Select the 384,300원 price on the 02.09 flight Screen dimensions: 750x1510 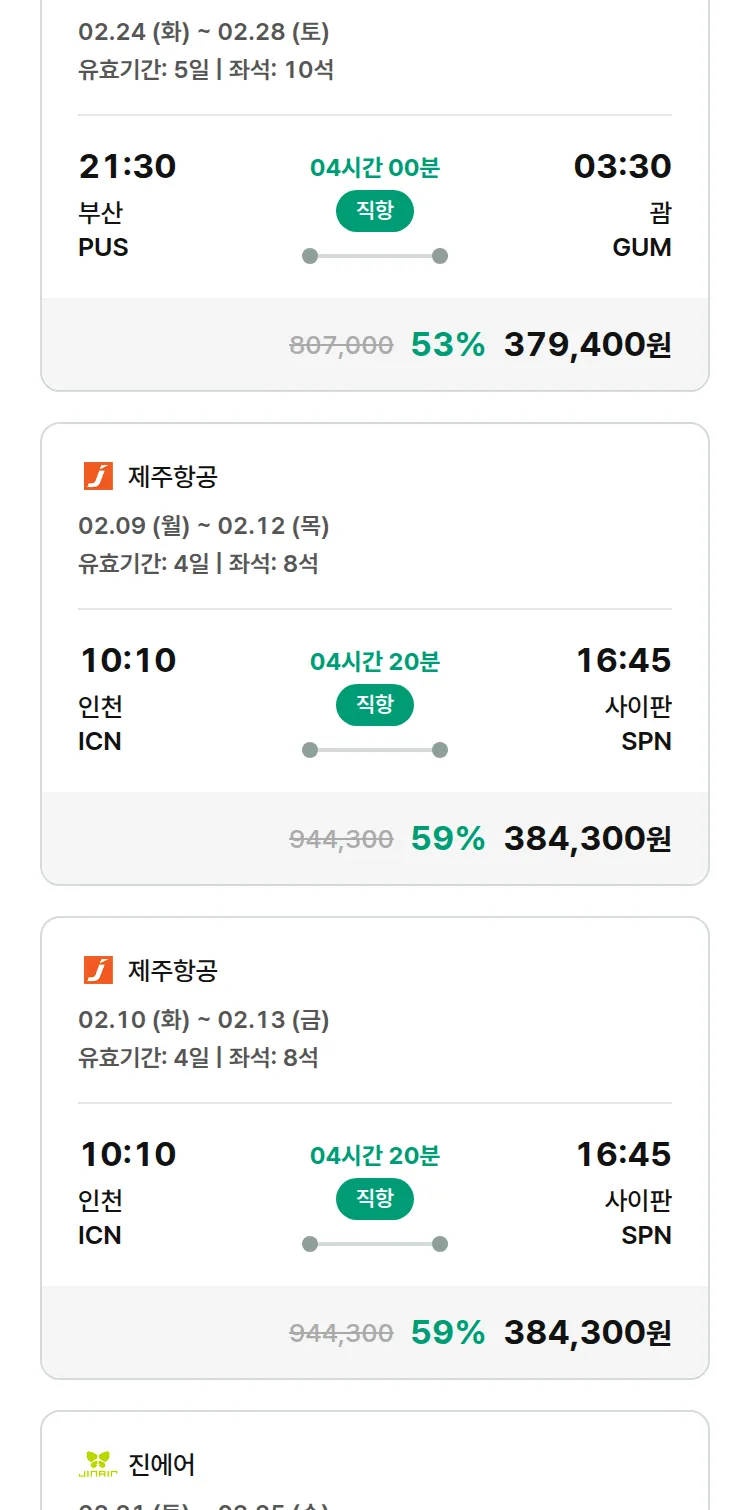pyautogui.click(x=587, y=838)
